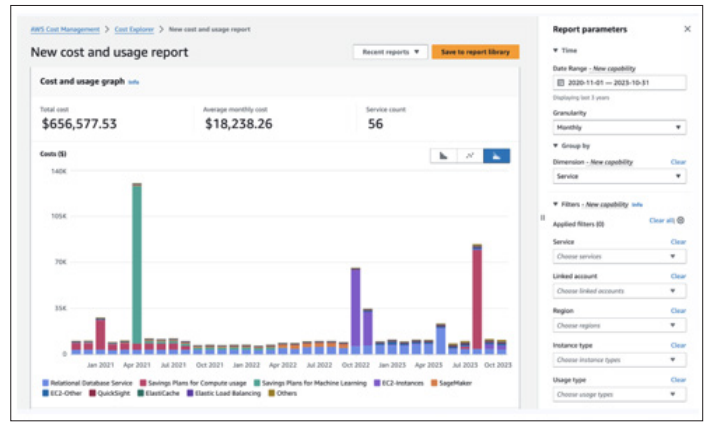Viewport: 707px width, 427px height.
Task: Click Others legend swatch
Action: 271,393
